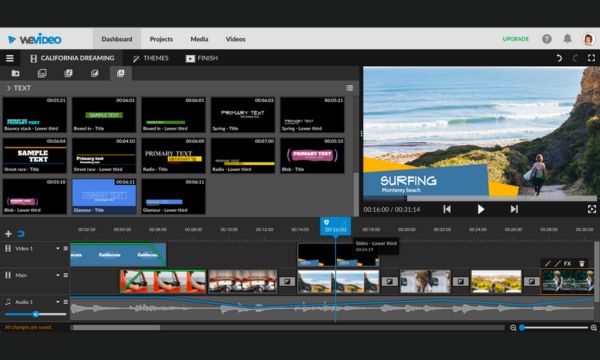The width and height of the screenshot is (600, 360).
Task: Collapse the TEXT section chevron
Action: [8, 88]
